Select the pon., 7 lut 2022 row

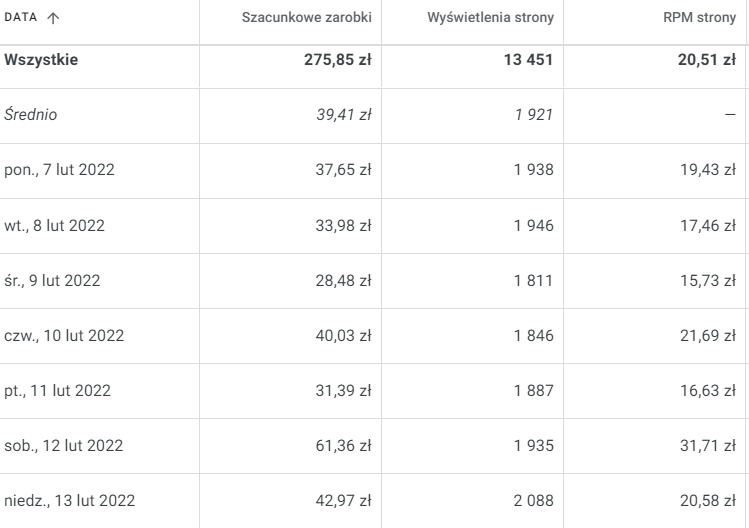click(x=59, y=170)
